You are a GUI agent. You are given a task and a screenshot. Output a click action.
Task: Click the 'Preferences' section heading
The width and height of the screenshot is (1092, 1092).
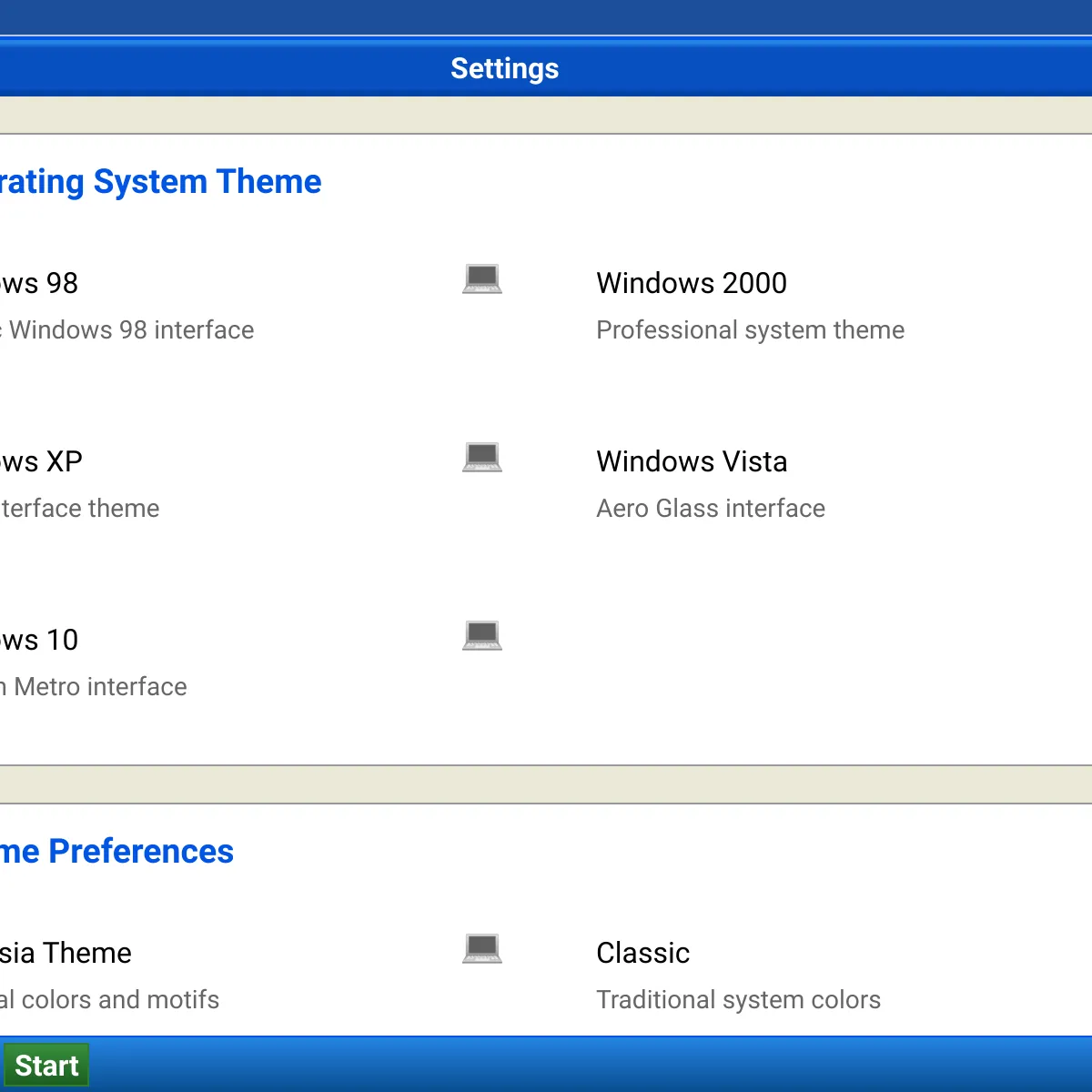pyautogui.click(x=141, y=851)
